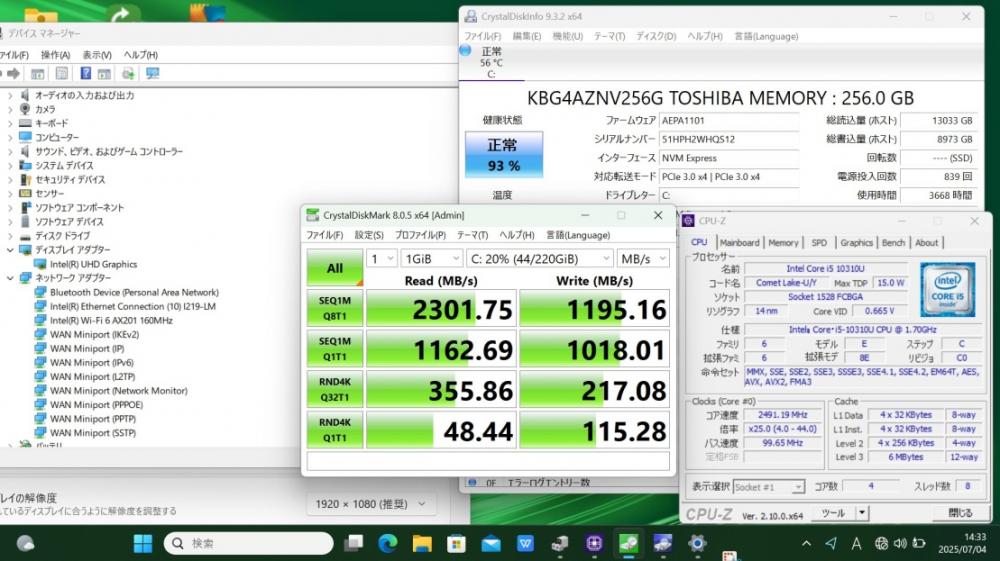Open Microsoft Store from taskbar
This screenshot has height=561, width=1000.
click(x=456, y=543)
